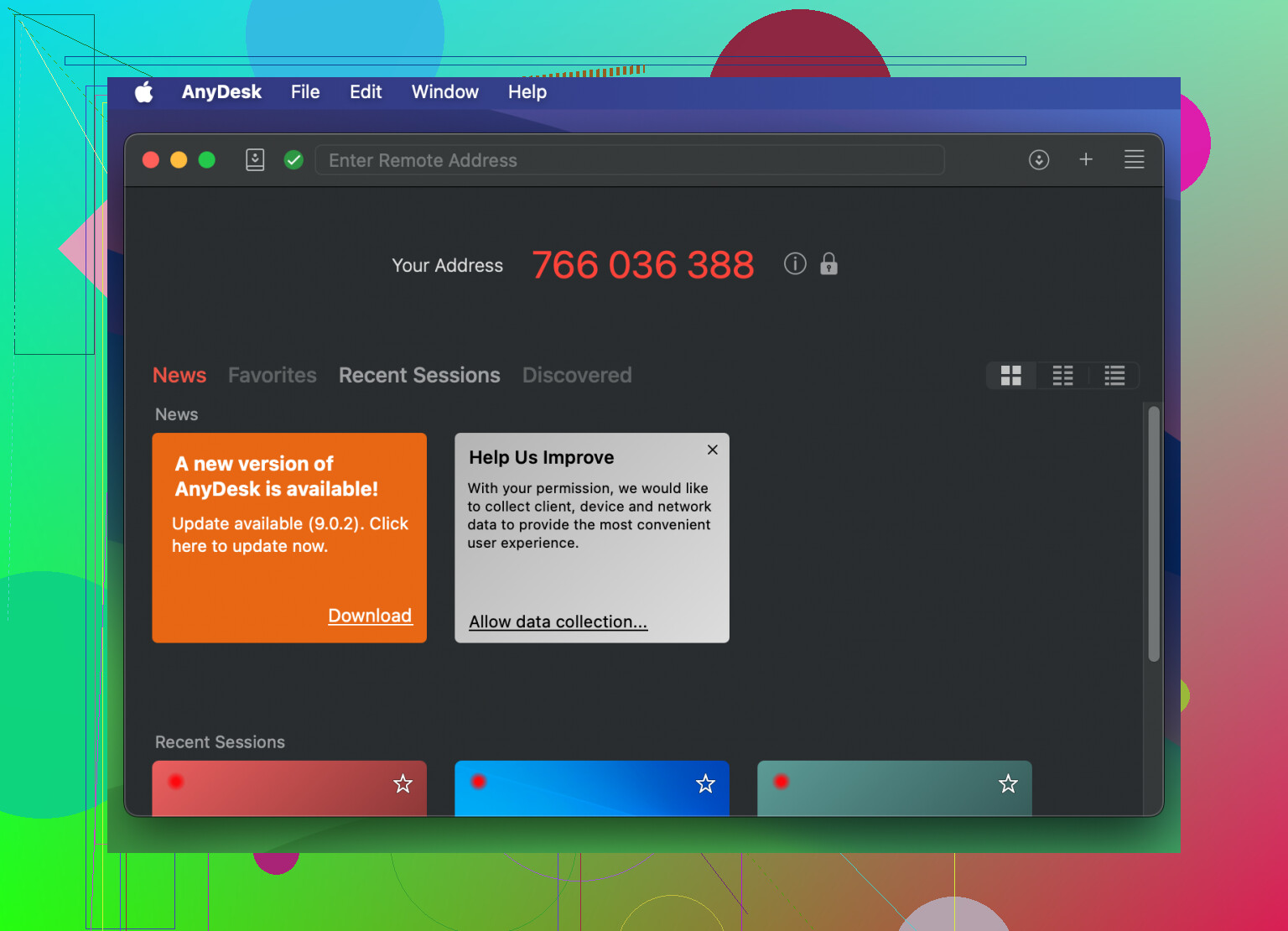Open the session downloads dropdown icon

tap(1039, 159)
